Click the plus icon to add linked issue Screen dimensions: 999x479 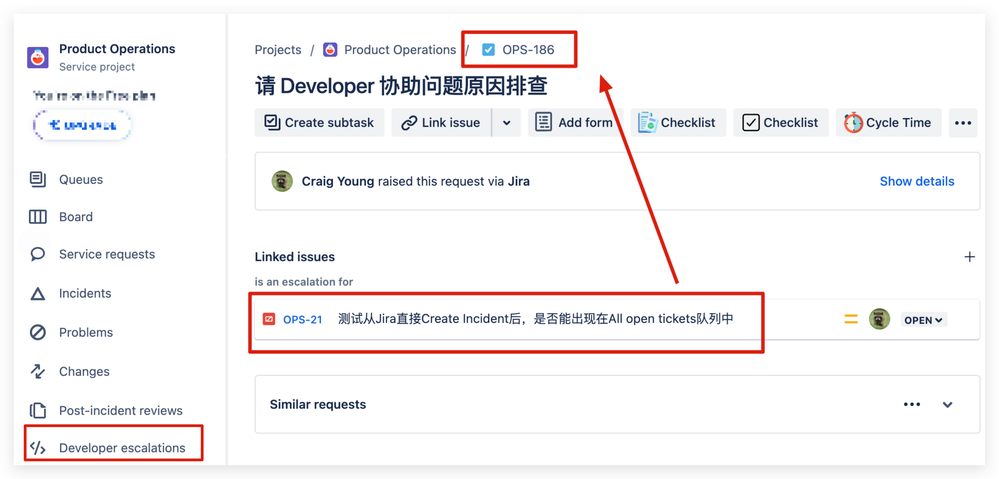pyautogui.click(x=970, y=257)
